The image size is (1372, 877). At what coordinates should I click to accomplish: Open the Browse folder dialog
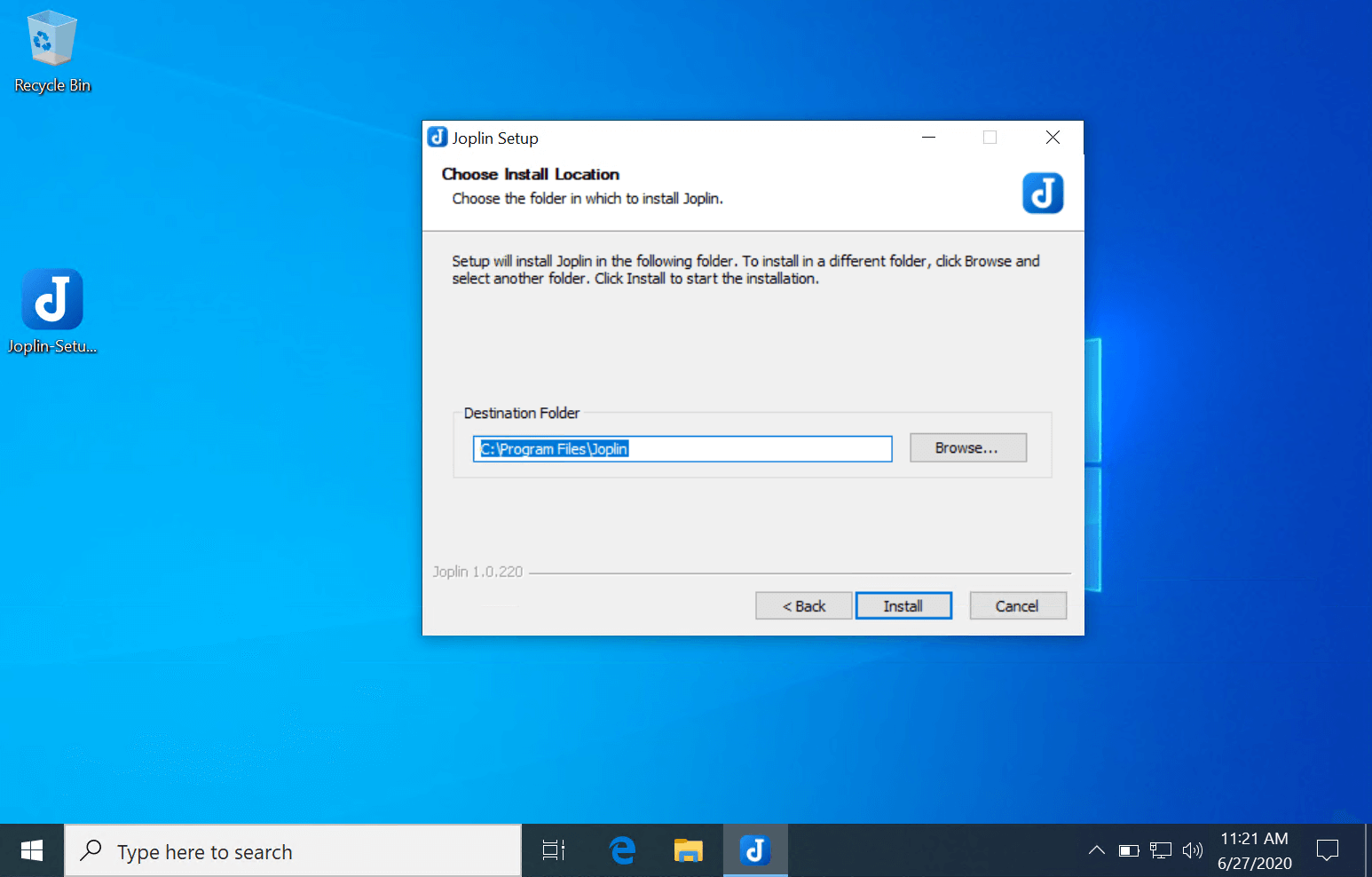point(967,448)
